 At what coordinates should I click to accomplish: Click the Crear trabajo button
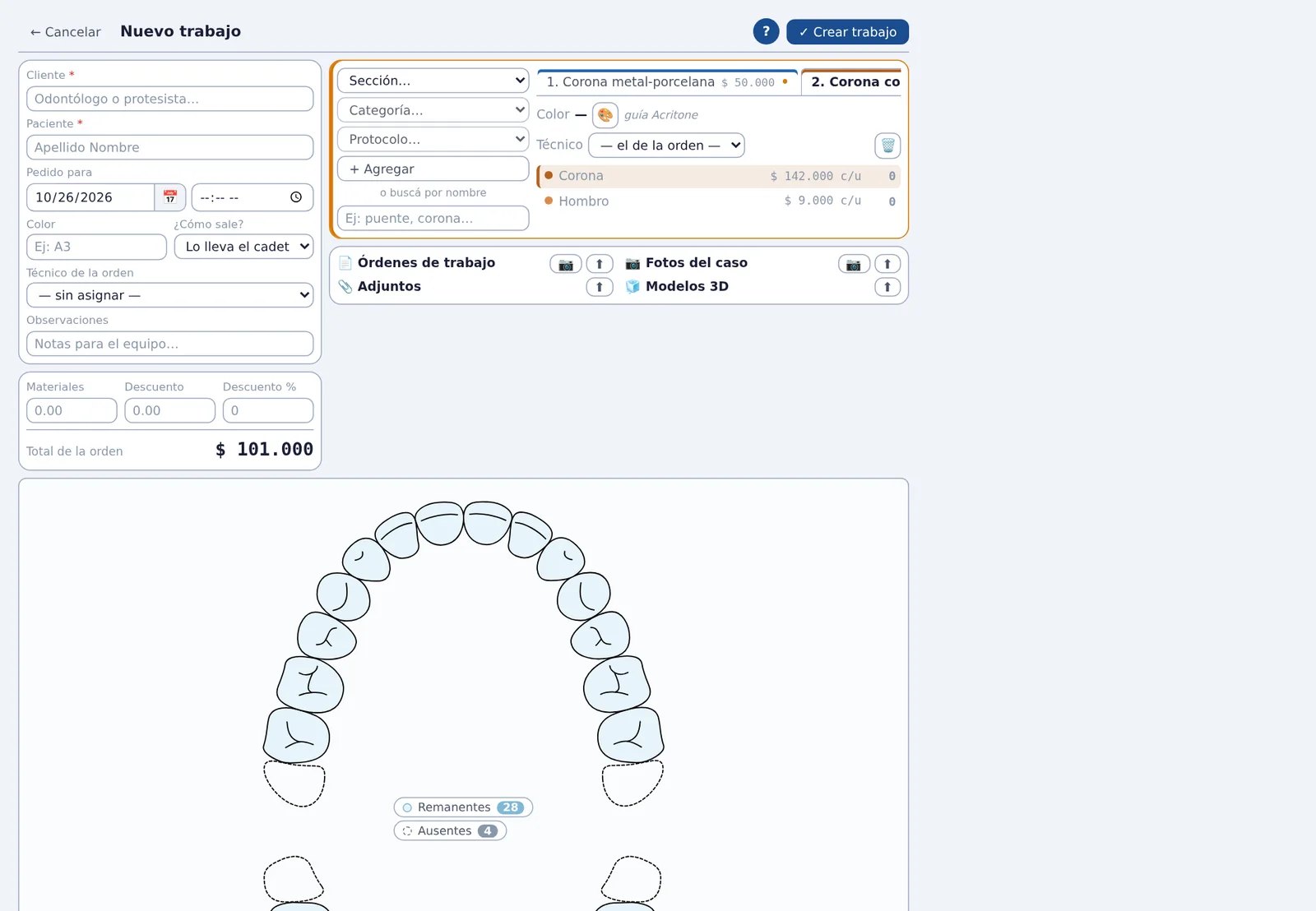tap(847, 32)
